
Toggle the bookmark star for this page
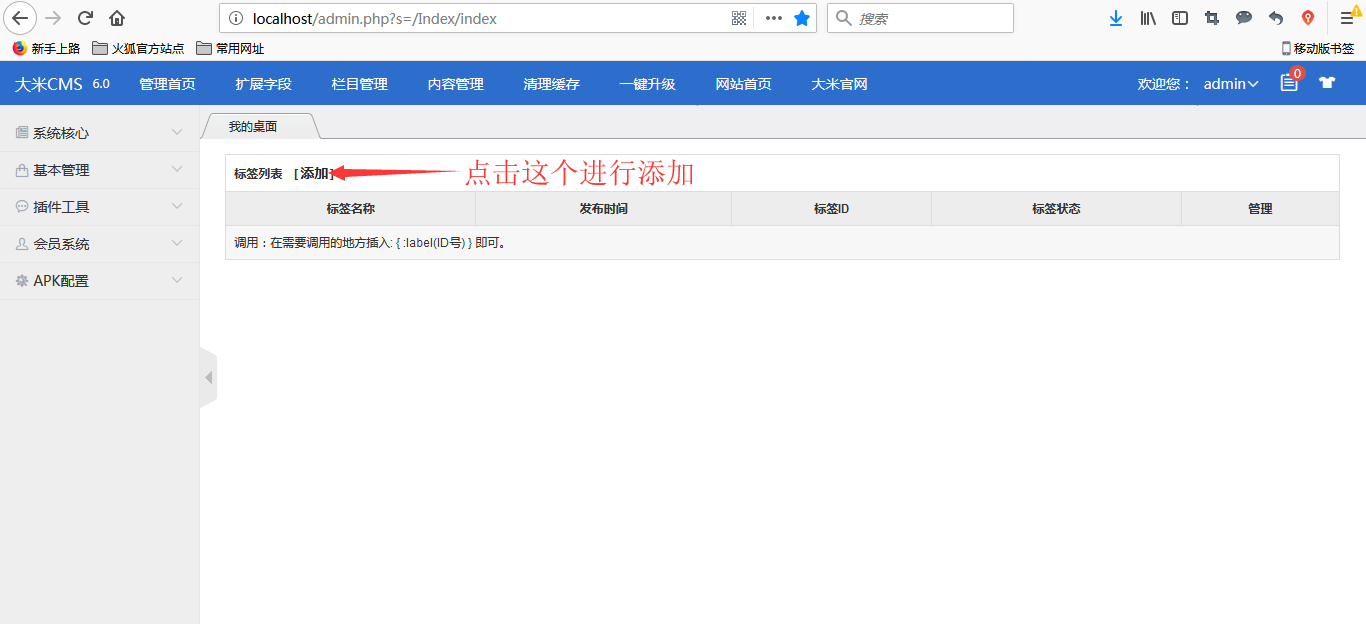802,18
